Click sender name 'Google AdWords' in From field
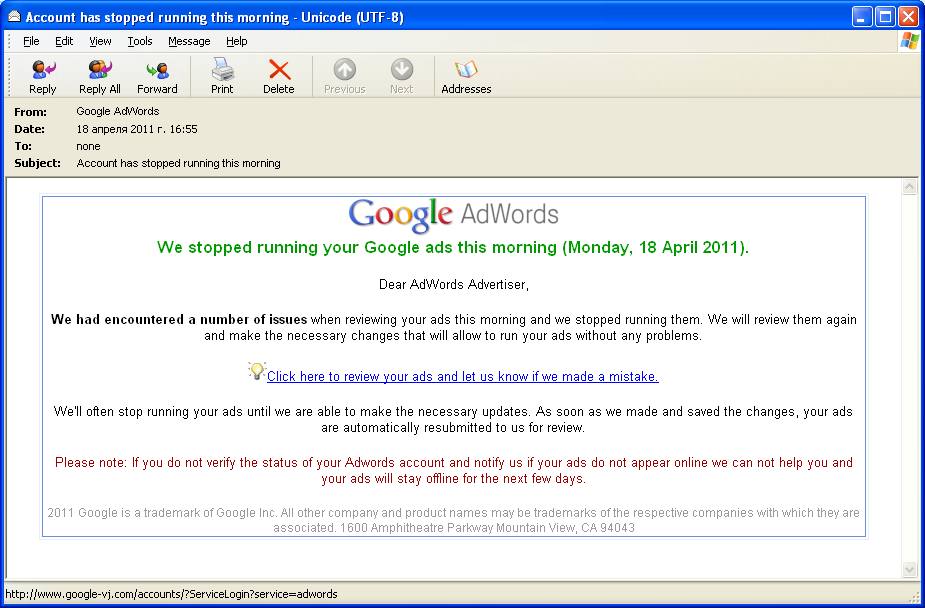925x608 pixels. click(x=117, y=111)
